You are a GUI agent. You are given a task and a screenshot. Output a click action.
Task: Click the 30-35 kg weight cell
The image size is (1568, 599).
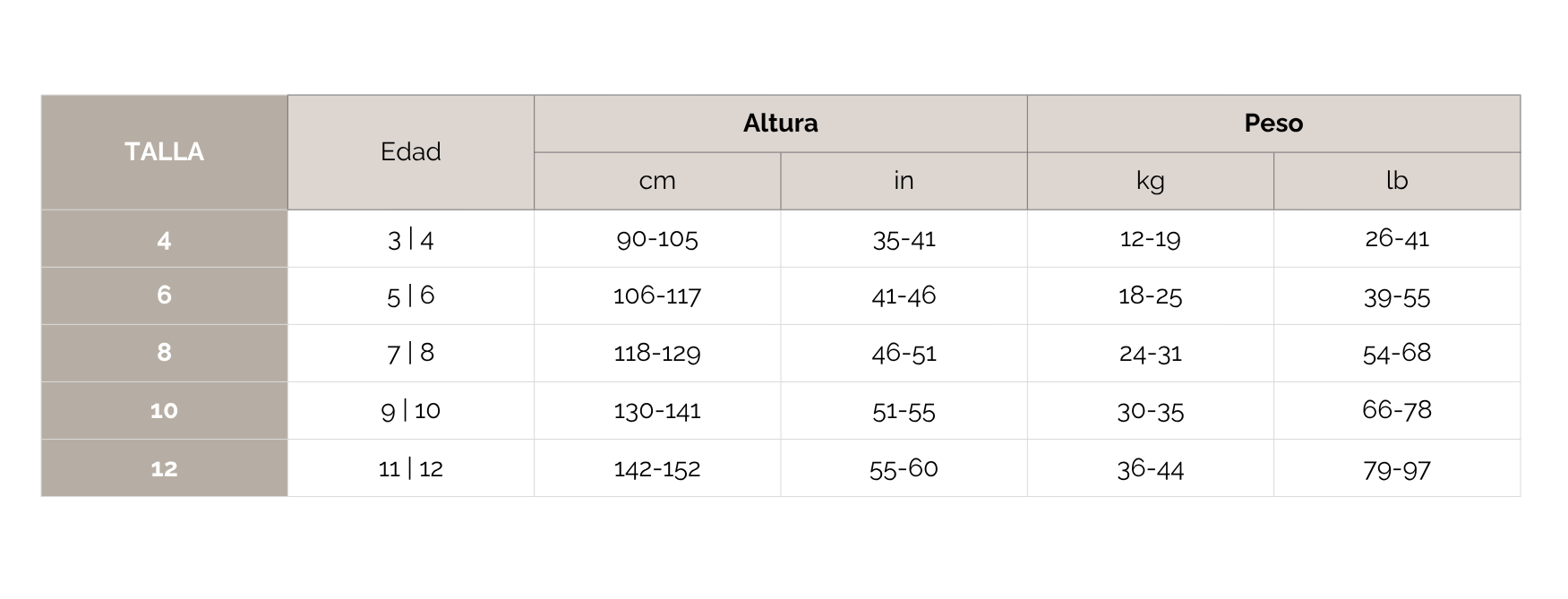(1150, 411)
